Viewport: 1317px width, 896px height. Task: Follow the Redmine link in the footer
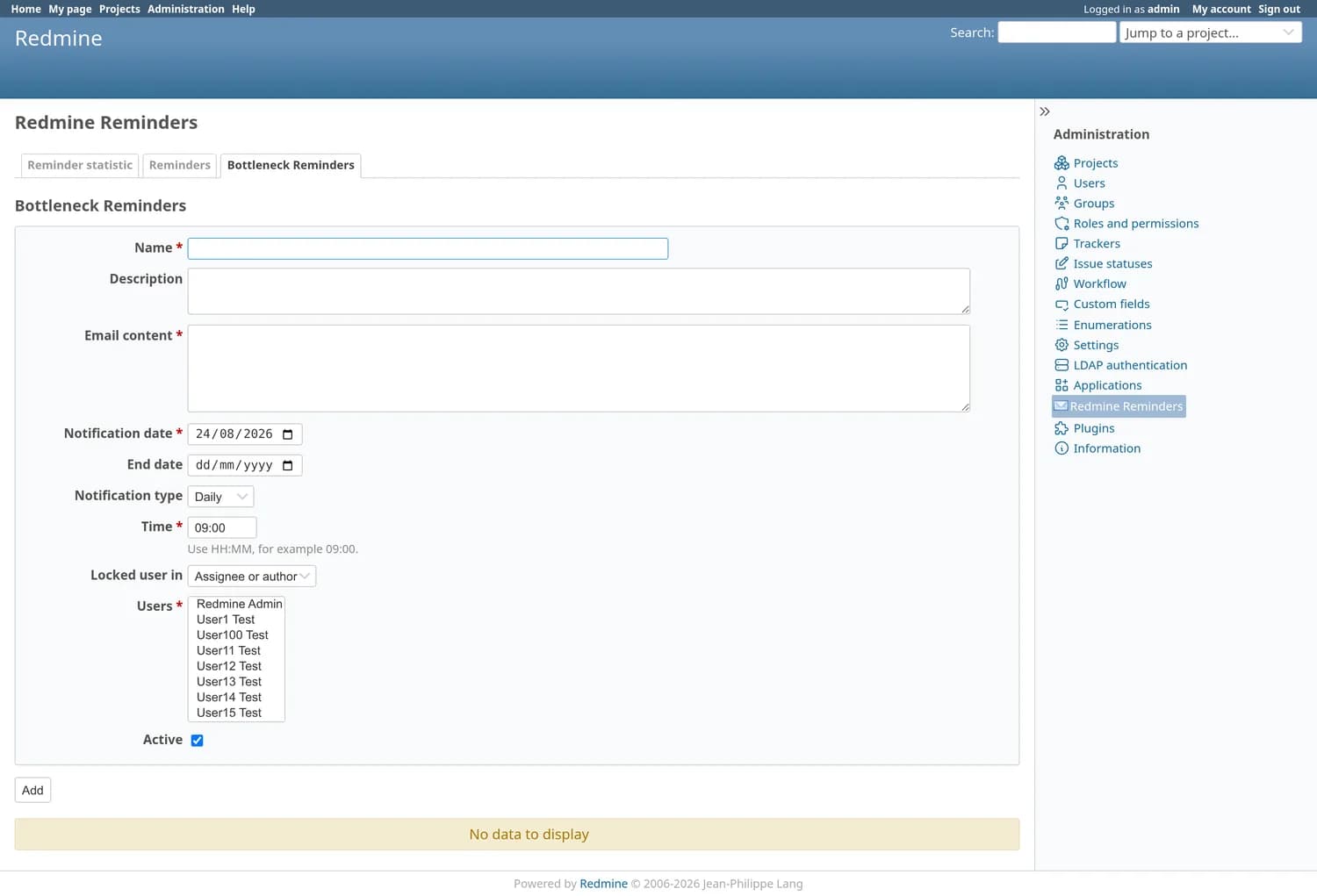click(x=603, y=884)
